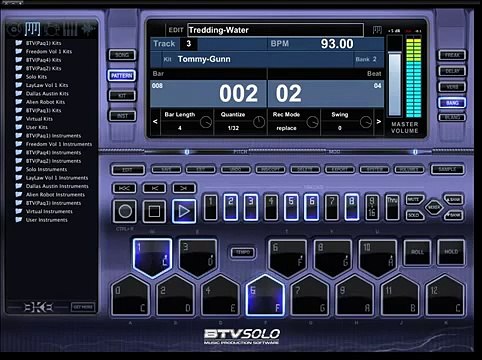
Task: Toggle track 1 button
Action: [x=211, y=207]
